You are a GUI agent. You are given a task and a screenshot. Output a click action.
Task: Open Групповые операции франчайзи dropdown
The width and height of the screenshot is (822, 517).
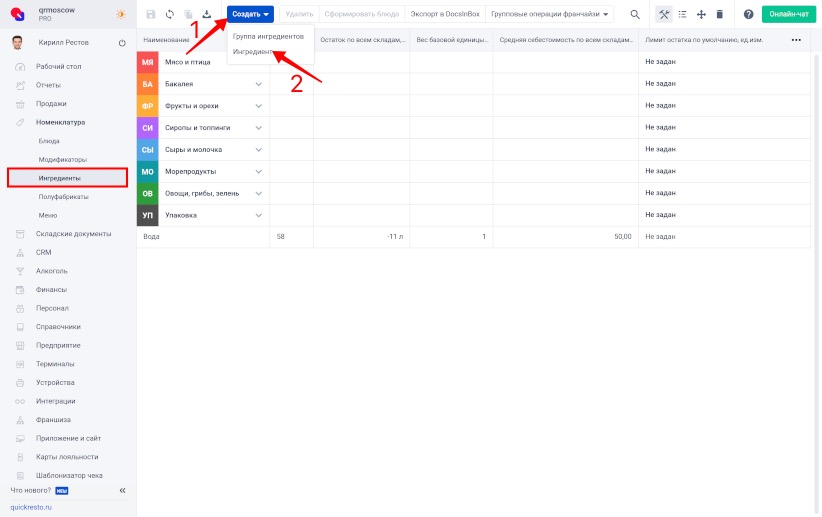click(550, 14)
